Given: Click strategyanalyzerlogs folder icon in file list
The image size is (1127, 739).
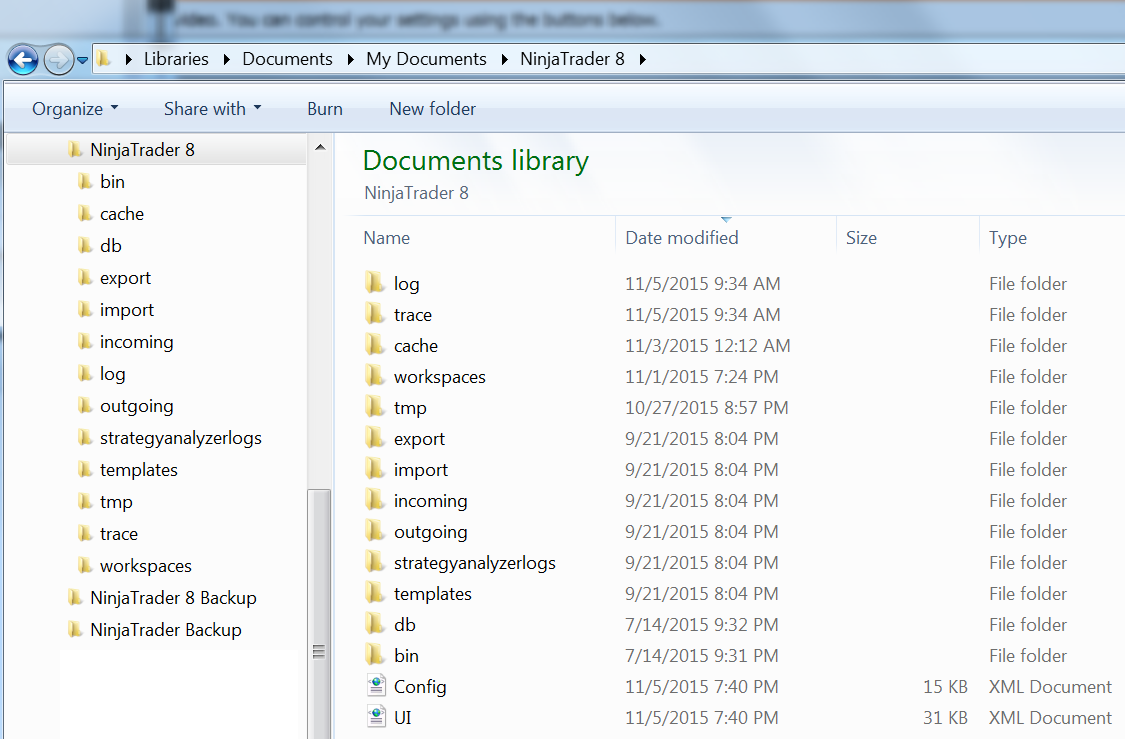Looking at the screenshot, I should pyautogui.click(x=374, y=561).
